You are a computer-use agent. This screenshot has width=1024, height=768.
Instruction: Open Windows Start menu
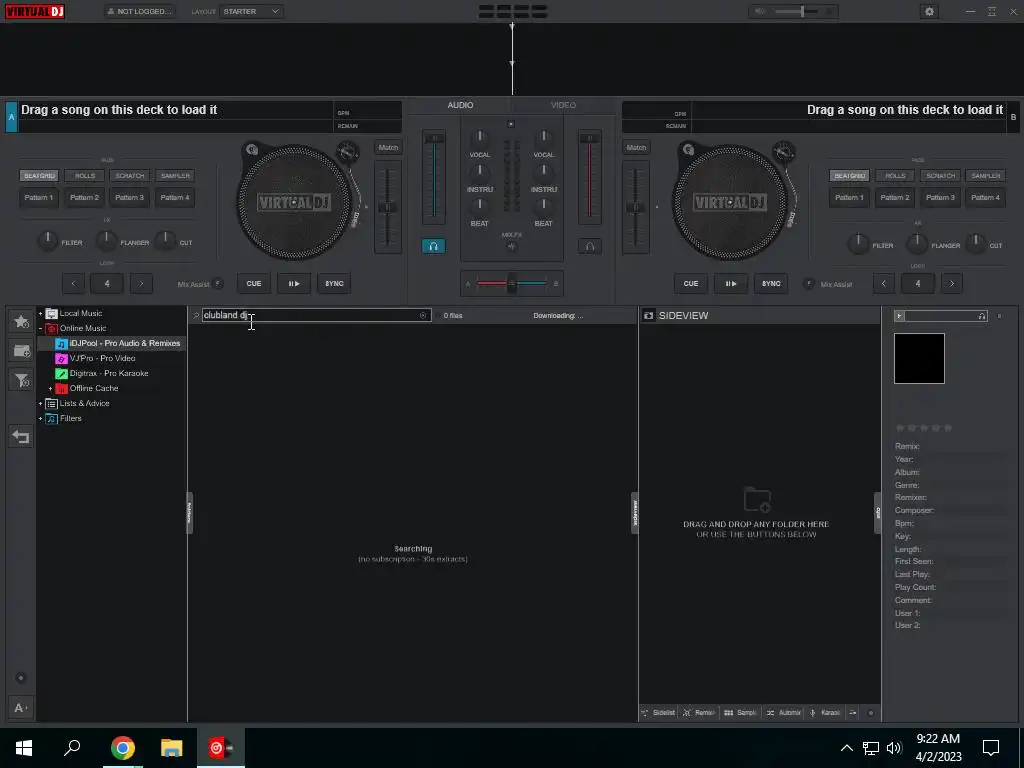[24, 747]
